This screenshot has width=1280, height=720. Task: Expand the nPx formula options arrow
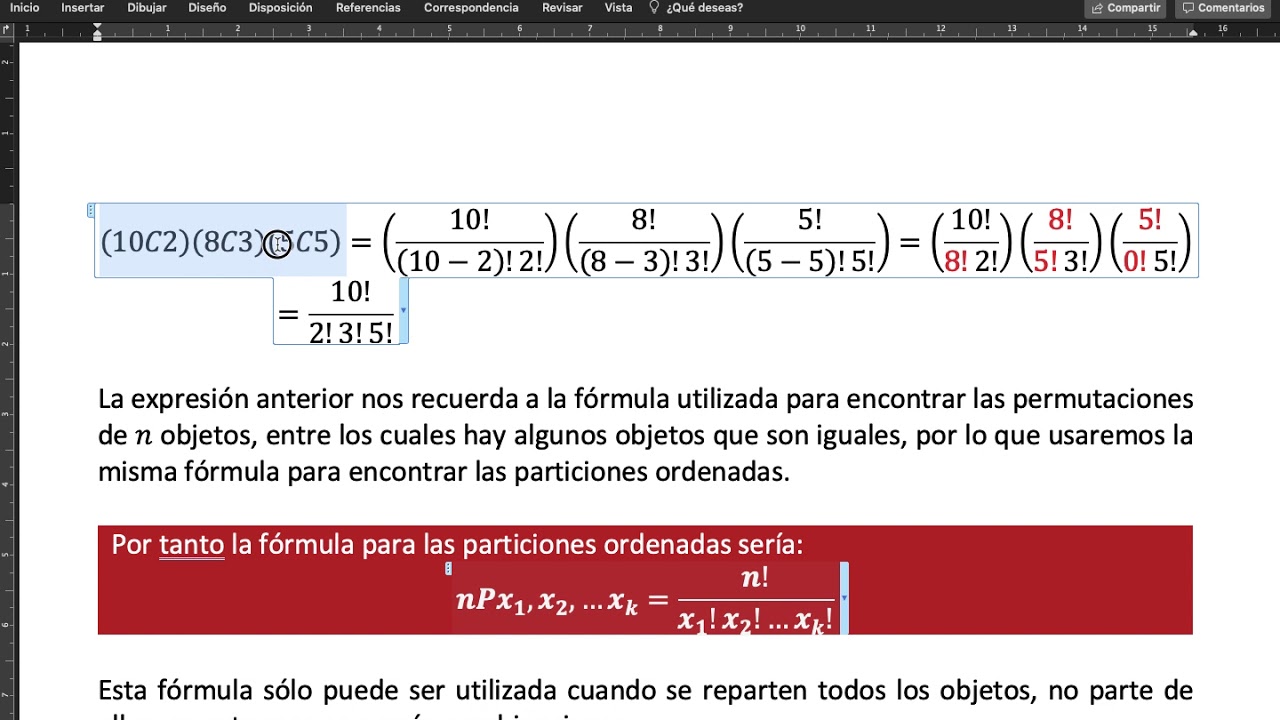[844, 598]
